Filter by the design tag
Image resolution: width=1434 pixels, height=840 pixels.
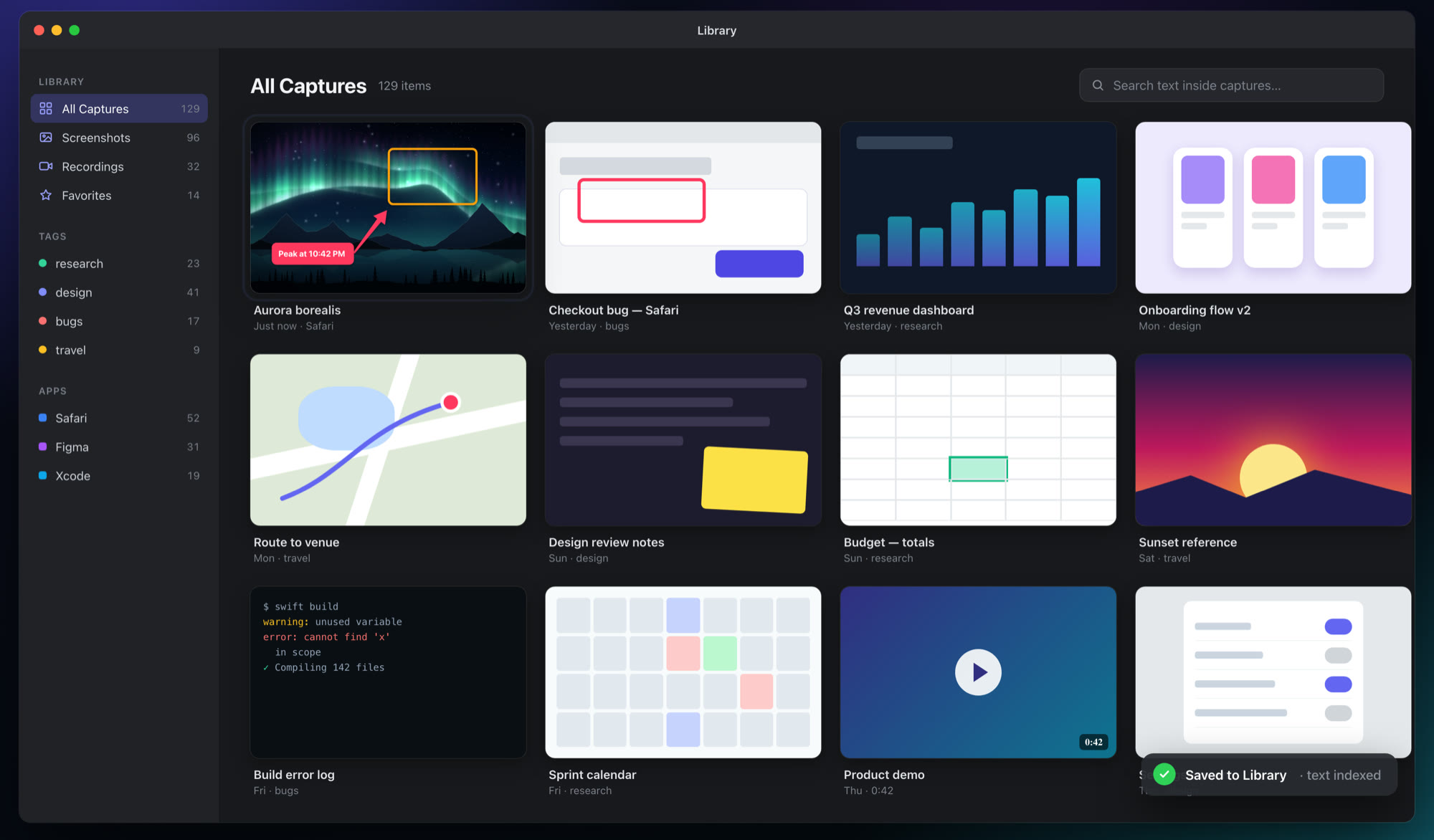(119, 292)
